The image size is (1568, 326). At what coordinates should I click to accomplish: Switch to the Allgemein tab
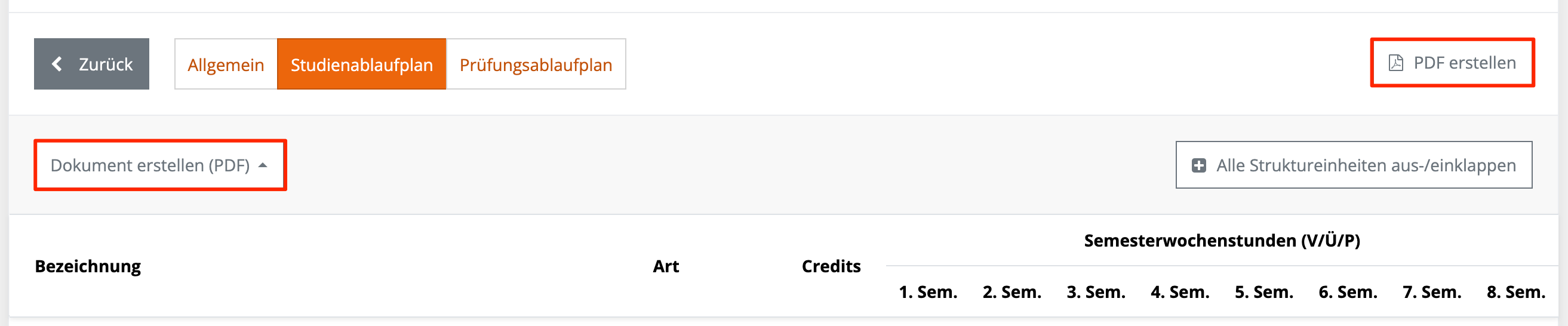(226, 64)
